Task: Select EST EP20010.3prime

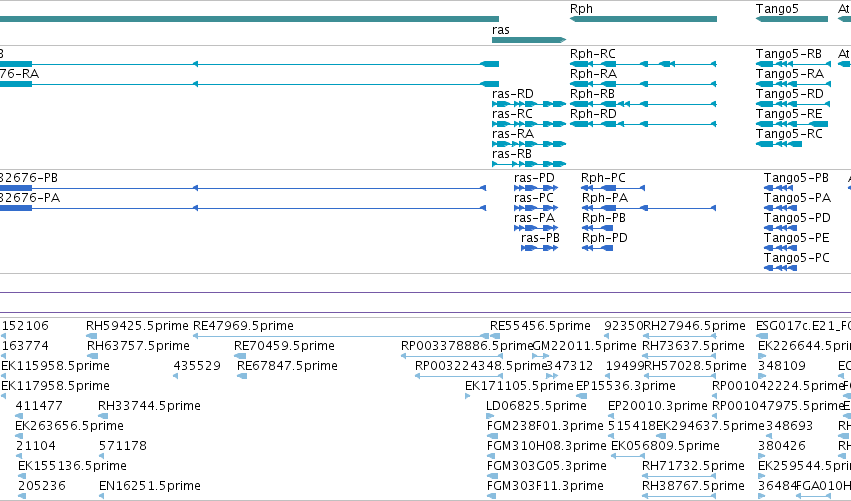Action: (658, 406)
